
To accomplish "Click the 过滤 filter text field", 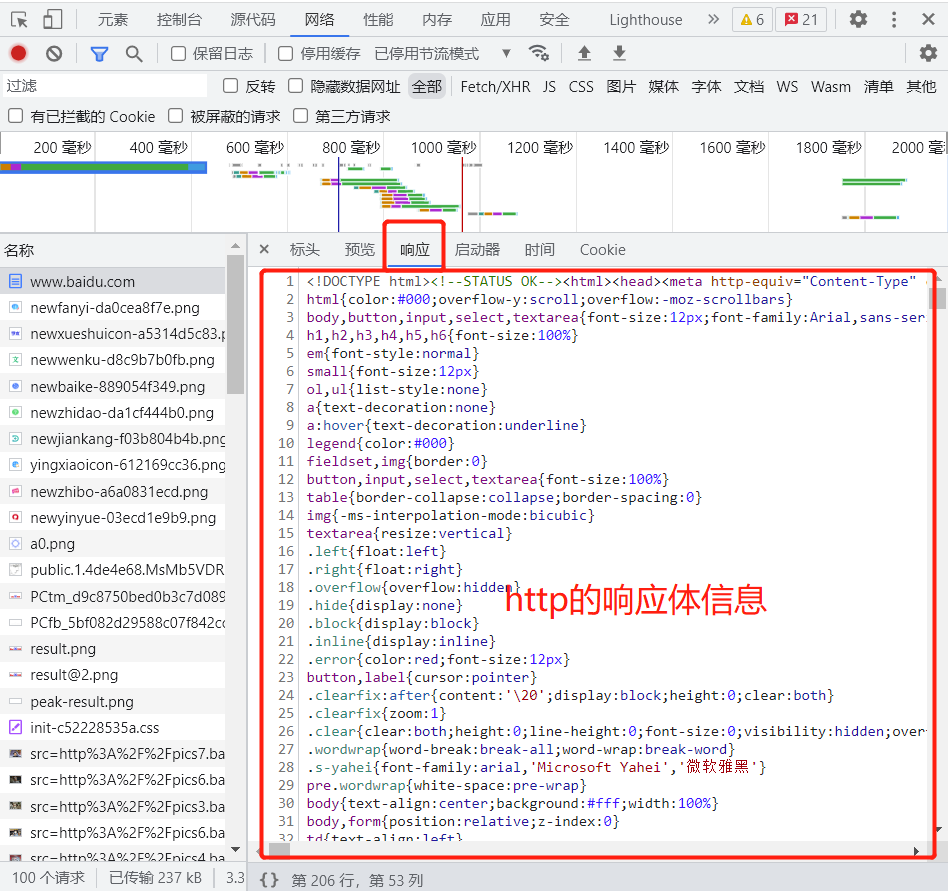I will click(105, 86).
